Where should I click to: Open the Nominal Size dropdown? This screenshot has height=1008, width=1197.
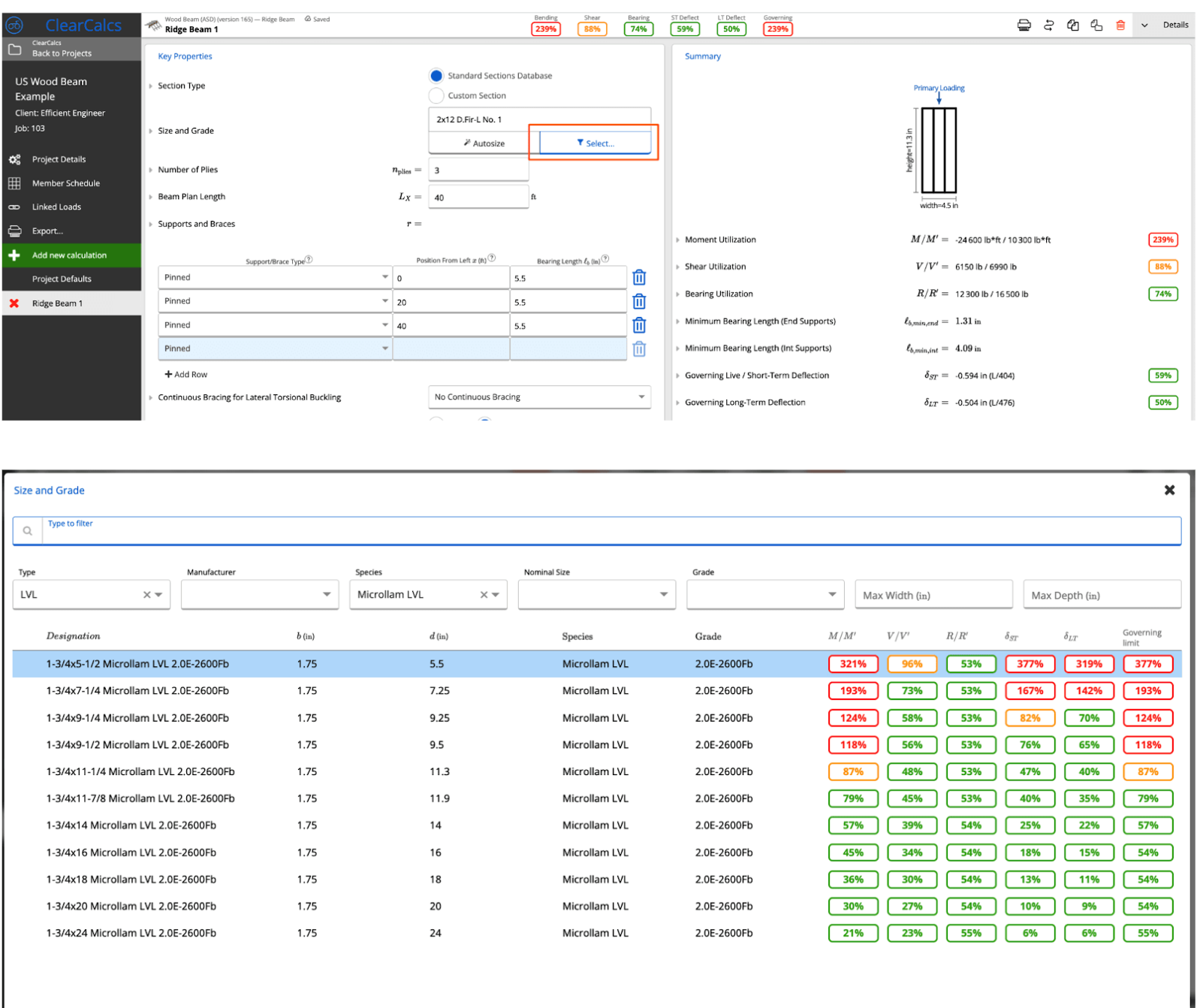point(597,595)
